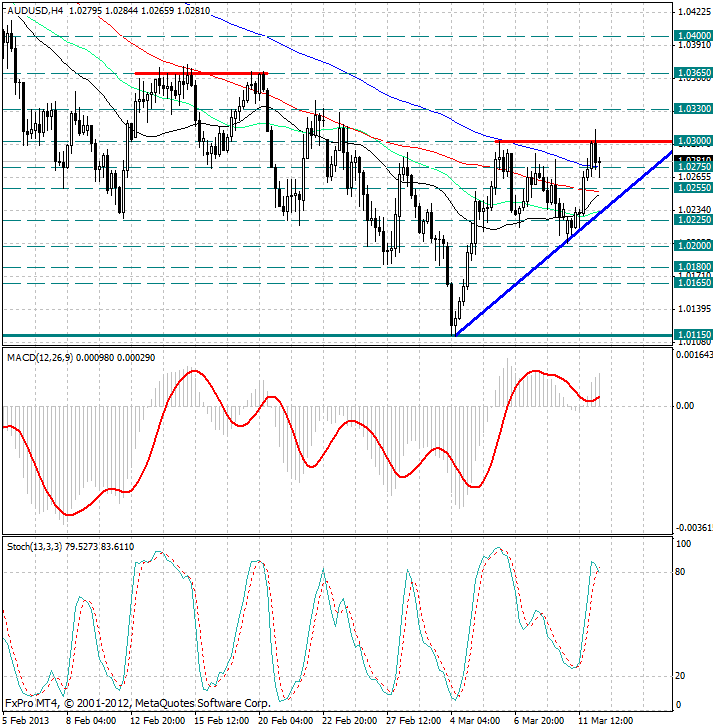Click the 1.04000 price level label
The width and height of the screenshot is (713, 728).
pyautogui.click(x=693, y=36)
